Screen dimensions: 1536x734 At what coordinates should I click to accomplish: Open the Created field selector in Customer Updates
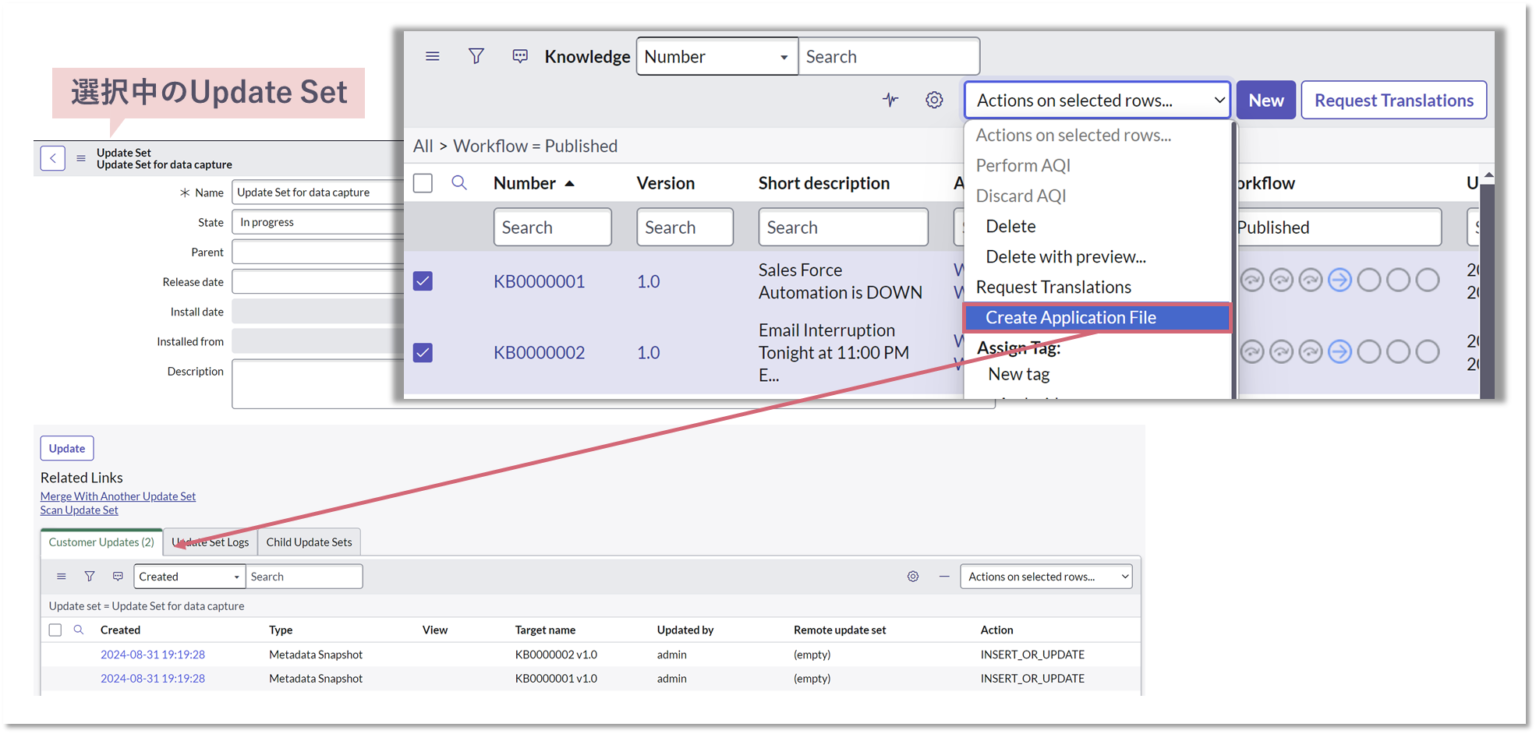pos(189,576)
